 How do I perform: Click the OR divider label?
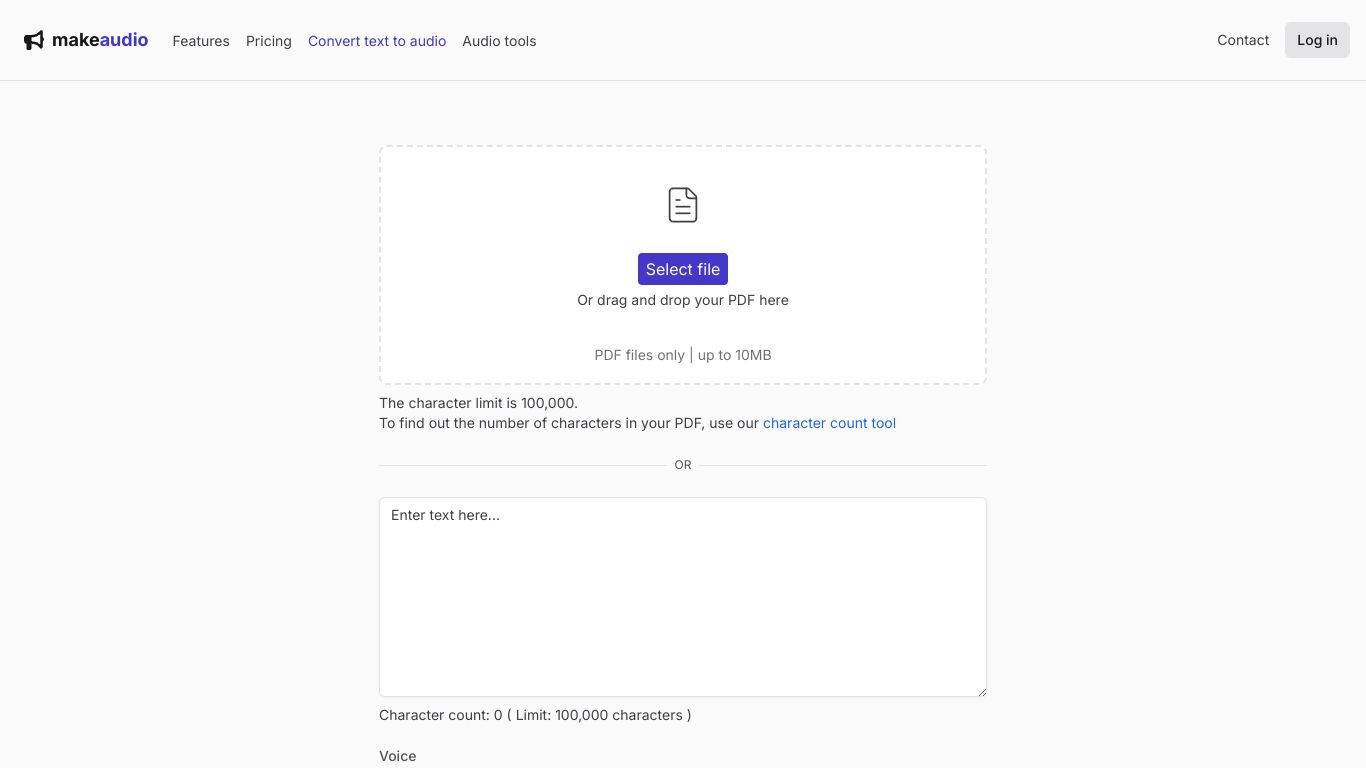683,465
